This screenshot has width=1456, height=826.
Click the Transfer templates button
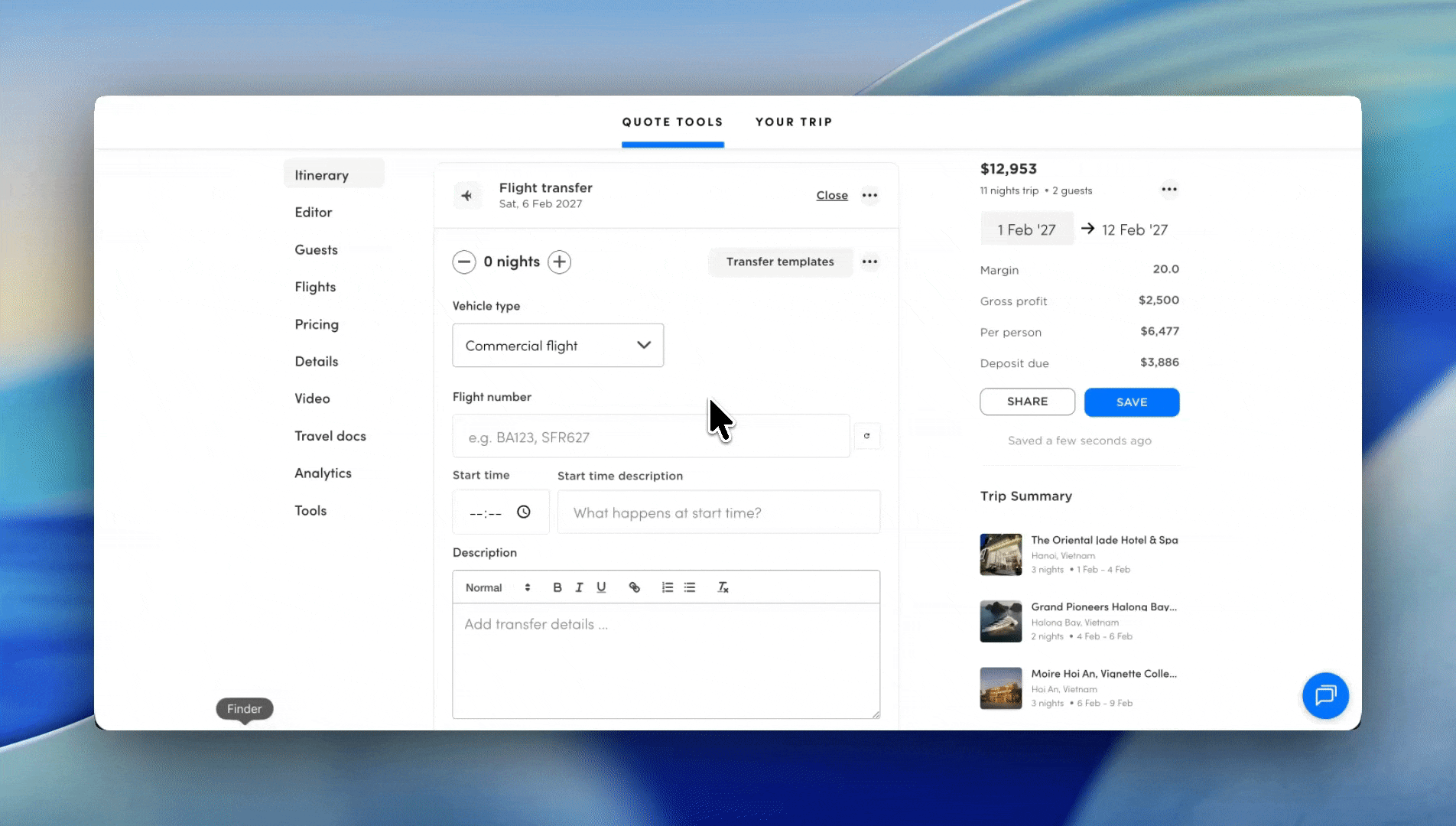click(x=780, y=262)
